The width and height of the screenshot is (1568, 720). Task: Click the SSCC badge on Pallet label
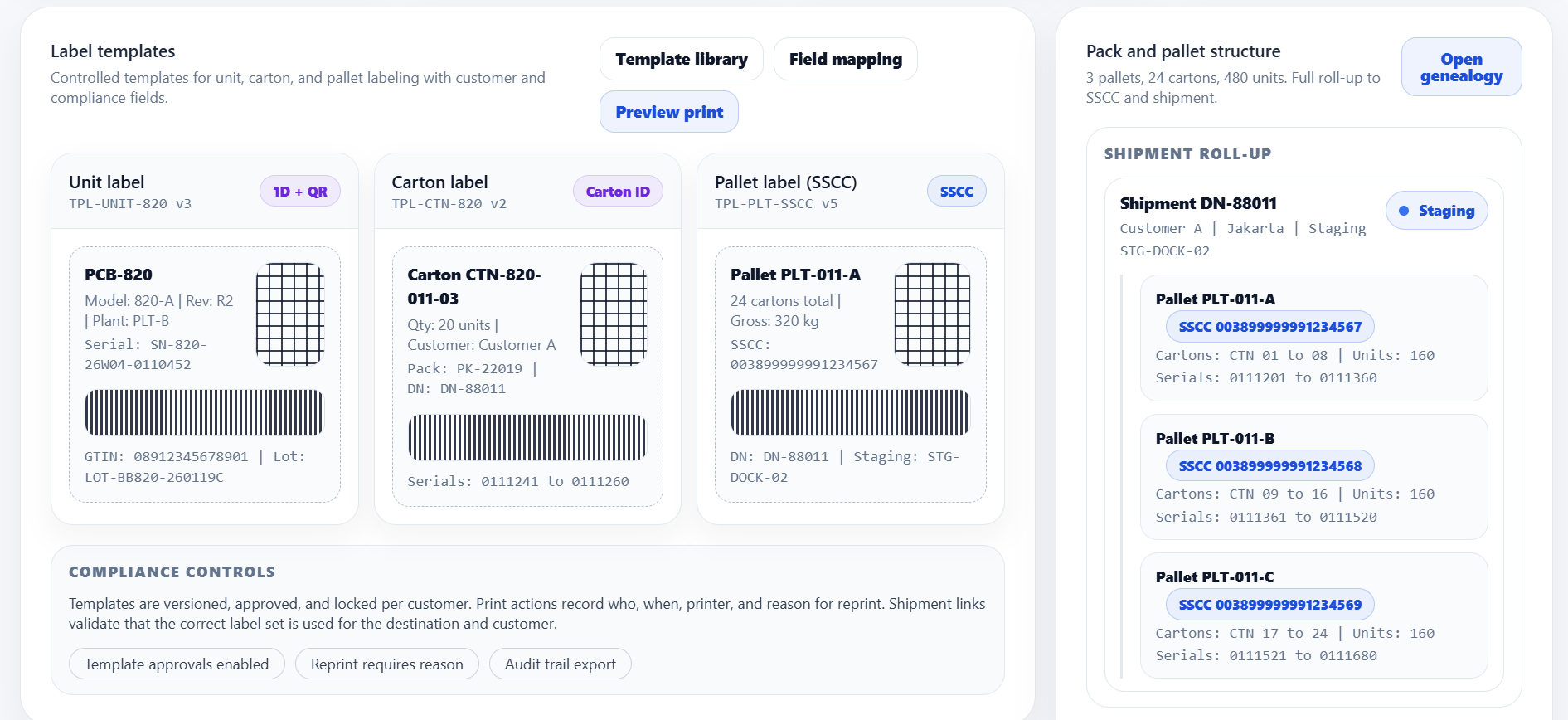click(x=956, y=192)
